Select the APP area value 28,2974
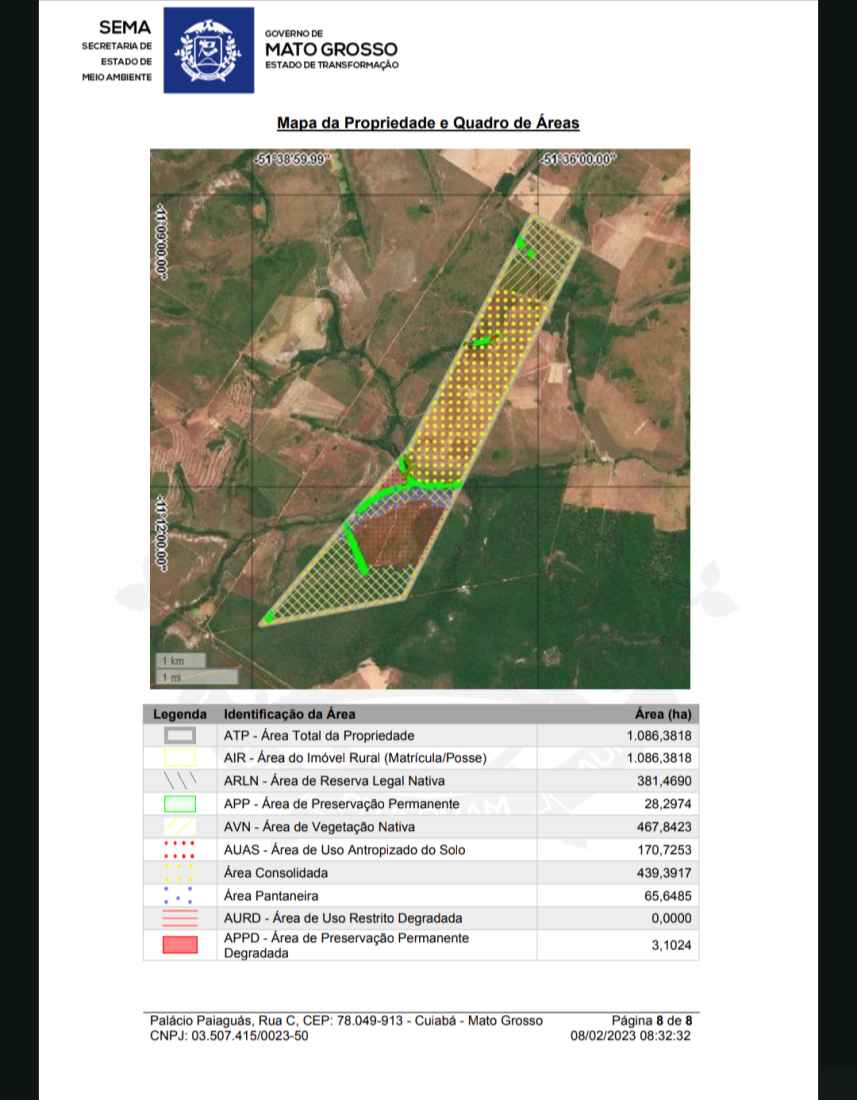Viewport: 857px width, 1100px height. pyautogui.click(x=668, y=803)
